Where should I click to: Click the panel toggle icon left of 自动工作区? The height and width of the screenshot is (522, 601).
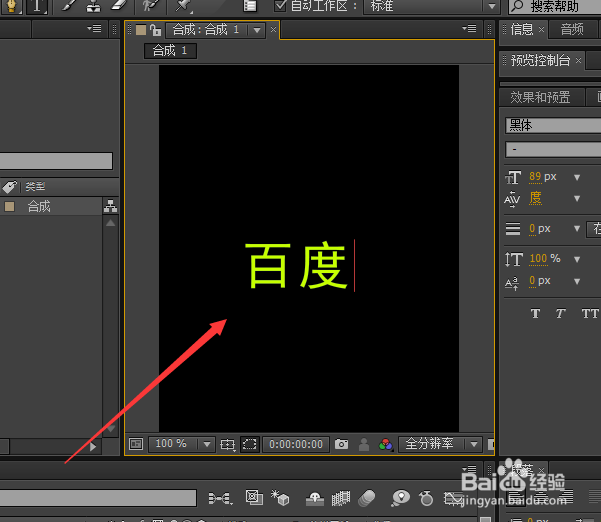250,6
